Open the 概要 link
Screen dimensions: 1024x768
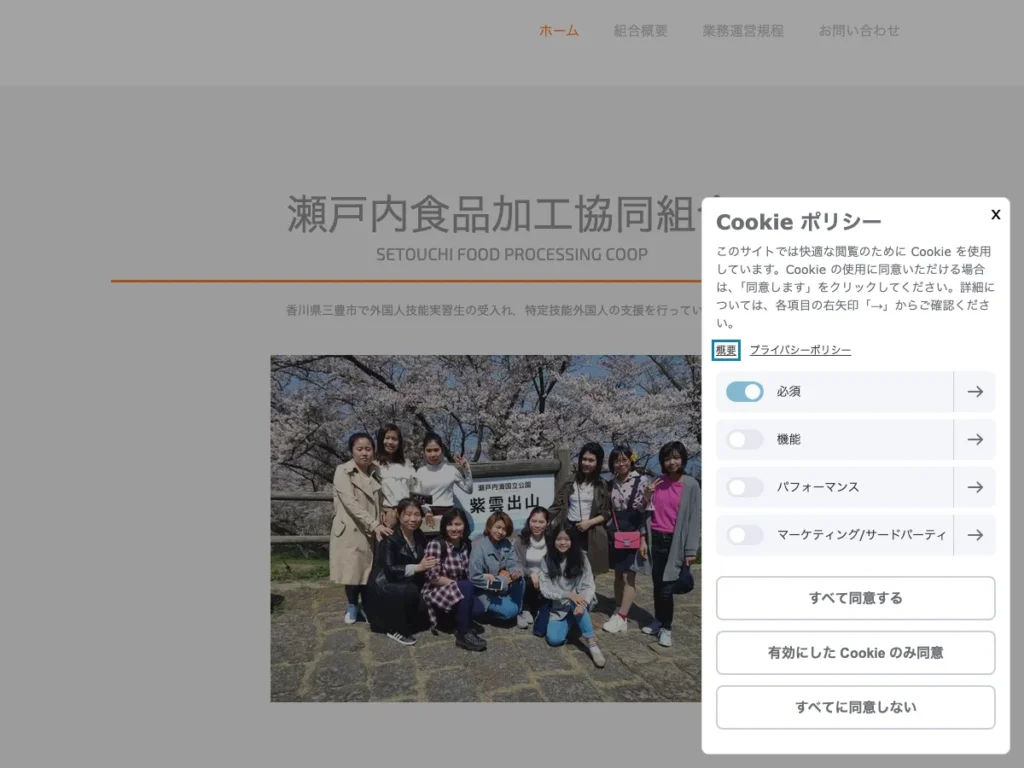click(726, 350)
